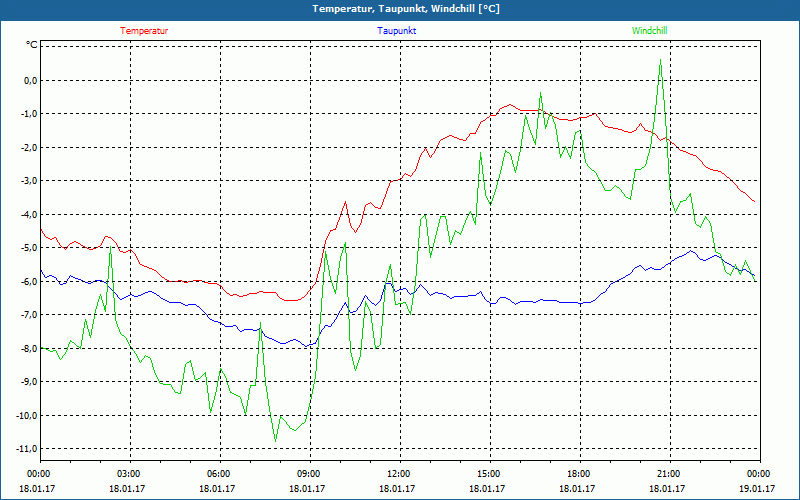Viewport: 800px width, 500px height.
Task: Click the -7,0 y-axis value
Action: coord(29,315)
